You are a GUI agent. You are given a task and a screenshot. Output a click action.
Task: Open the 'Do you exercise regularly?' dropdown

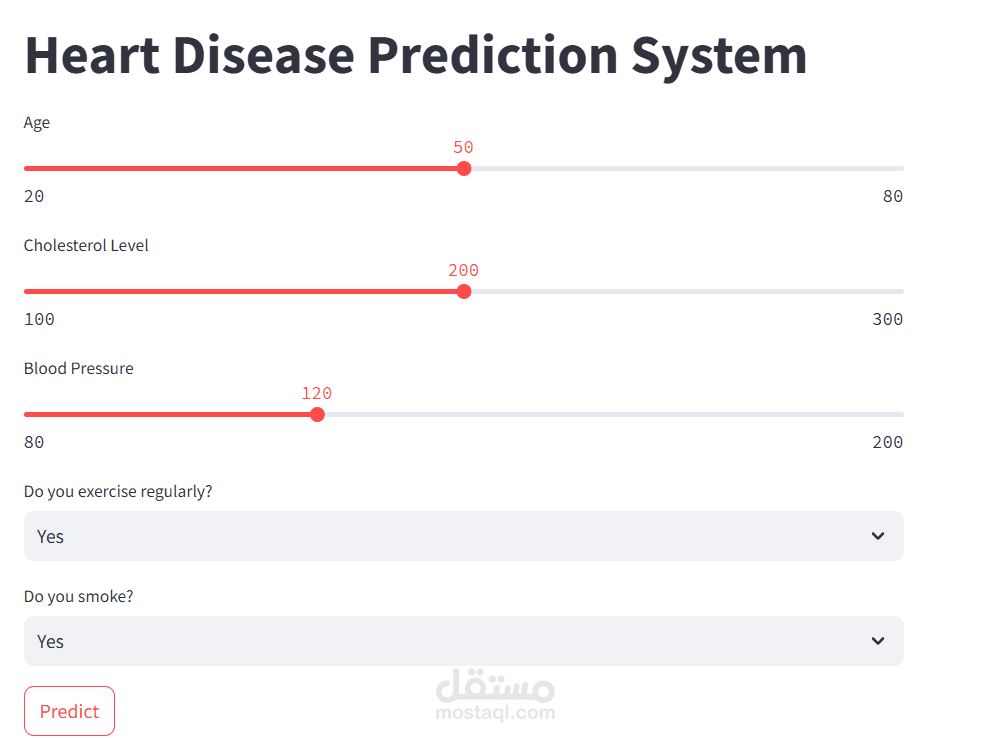[x=463, y=536]
